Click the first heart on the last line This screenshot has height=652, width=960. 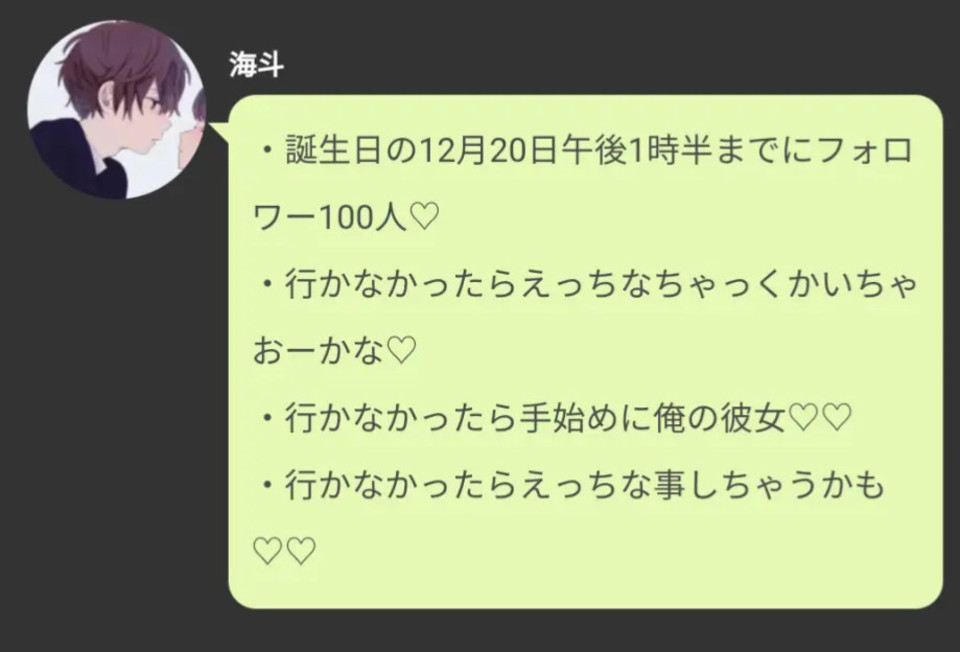(x=266, y=550)
